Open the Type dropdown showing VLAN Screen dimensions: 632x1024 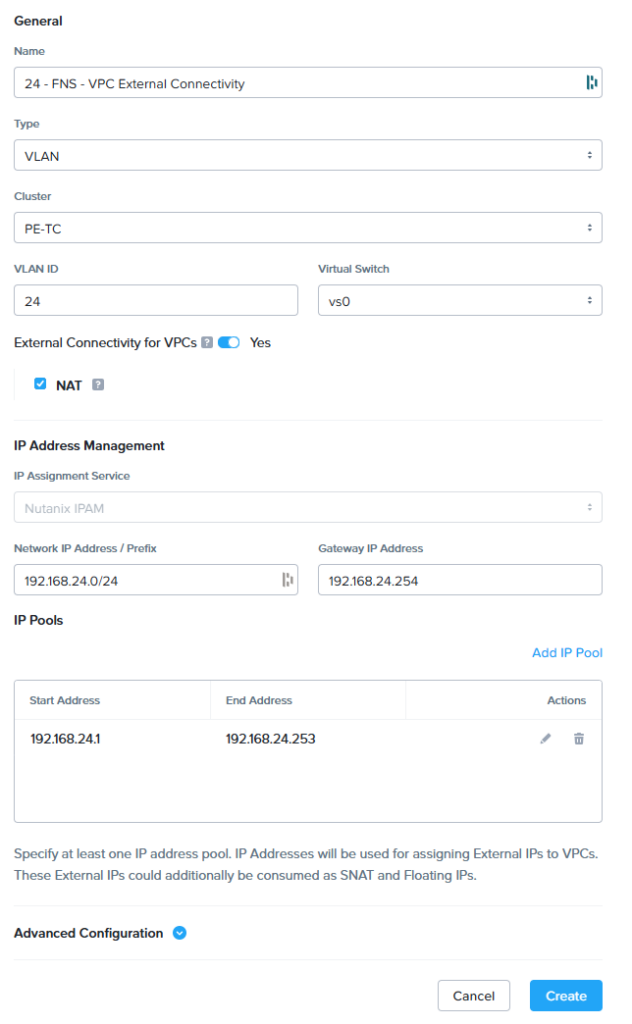308,155
